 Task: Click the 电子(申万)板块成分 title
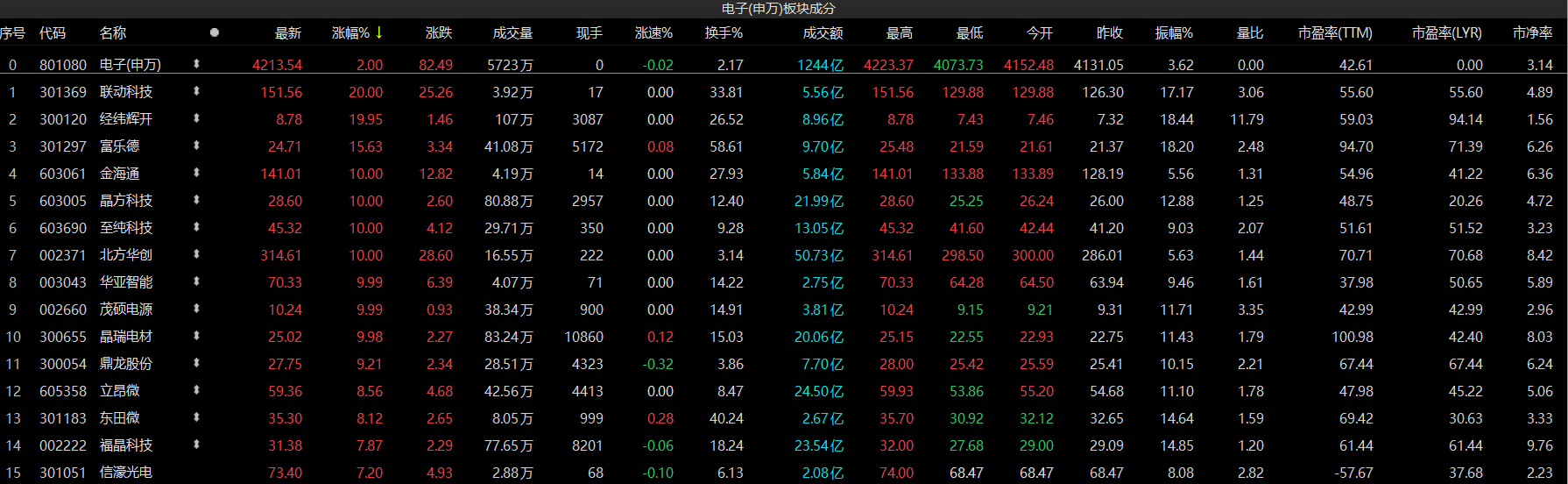coord(779,8)
